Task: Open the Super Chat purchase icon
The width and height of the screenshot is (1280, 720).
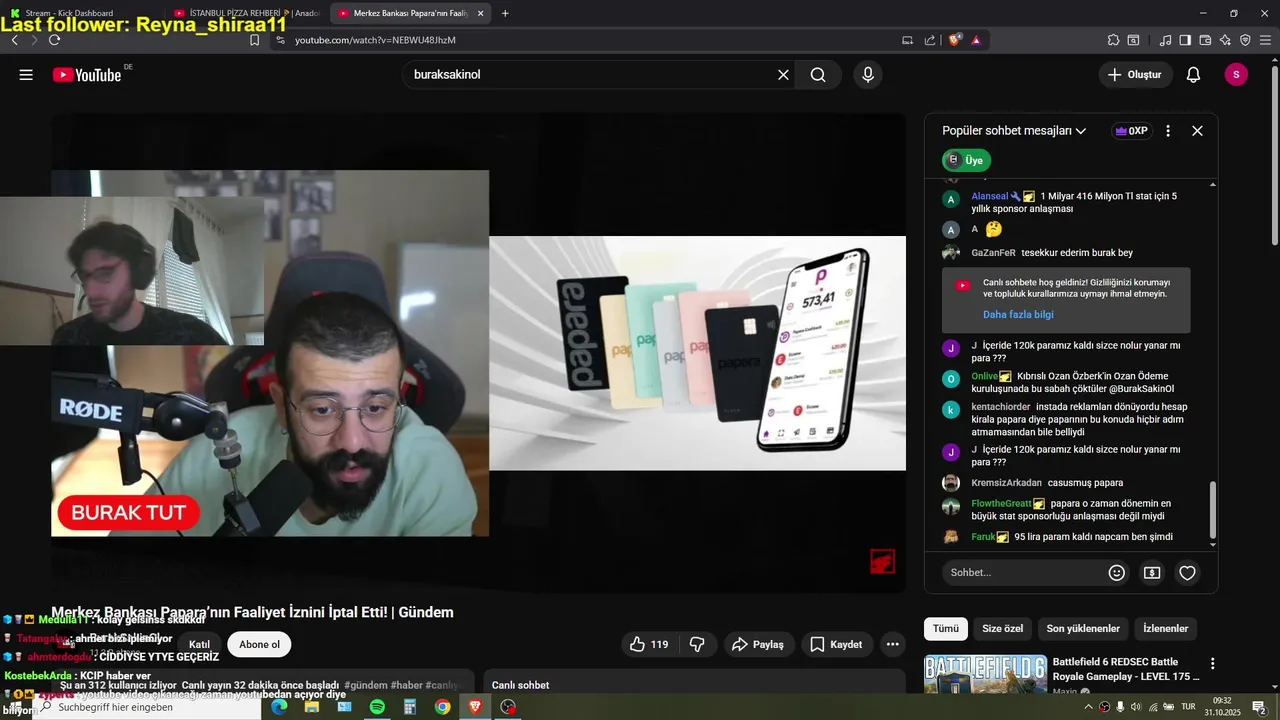Action: point(1152,573)
